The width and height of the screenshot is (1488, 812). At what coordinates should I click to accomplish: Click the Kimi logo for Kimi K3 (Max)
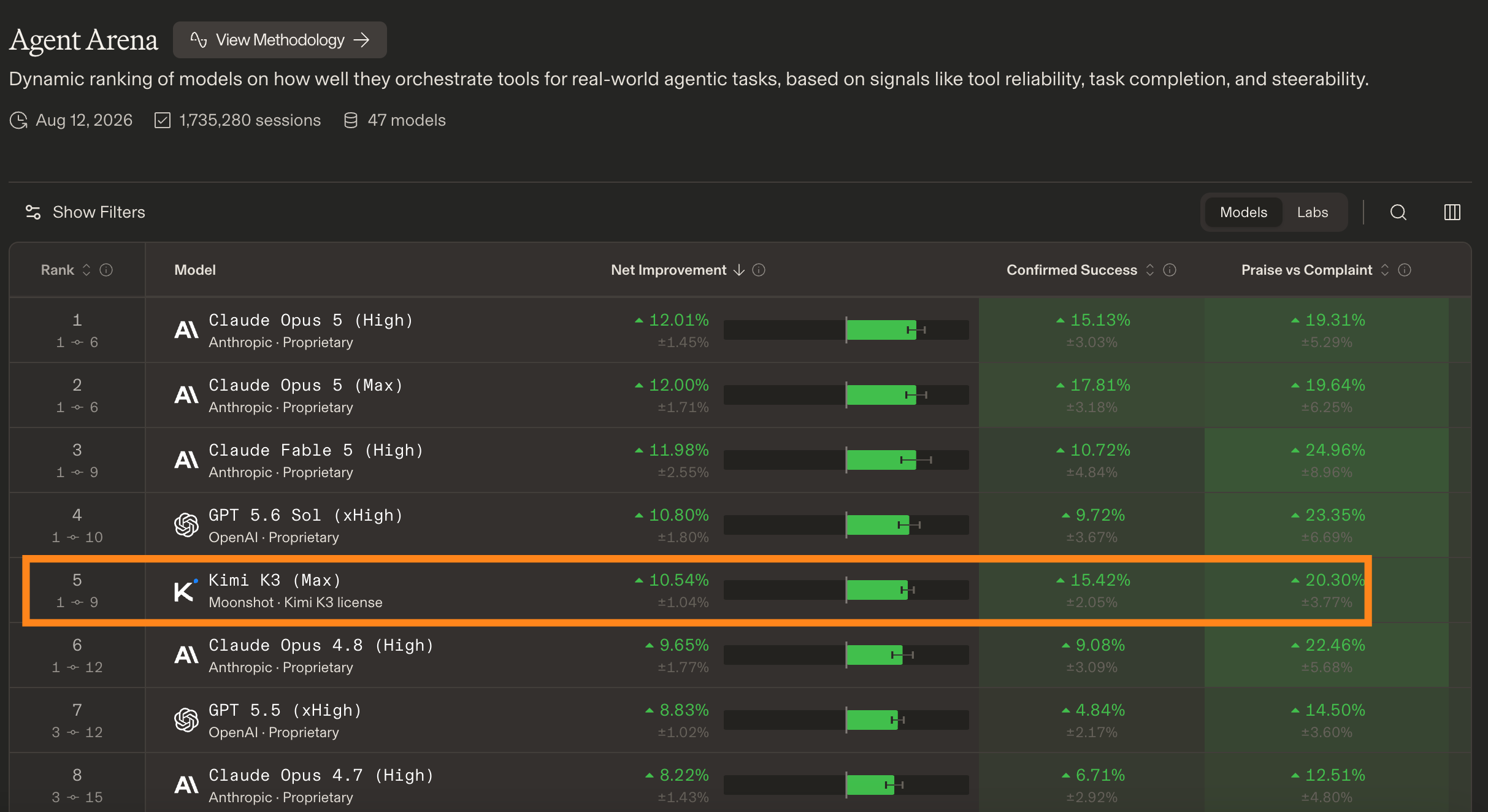186,590
